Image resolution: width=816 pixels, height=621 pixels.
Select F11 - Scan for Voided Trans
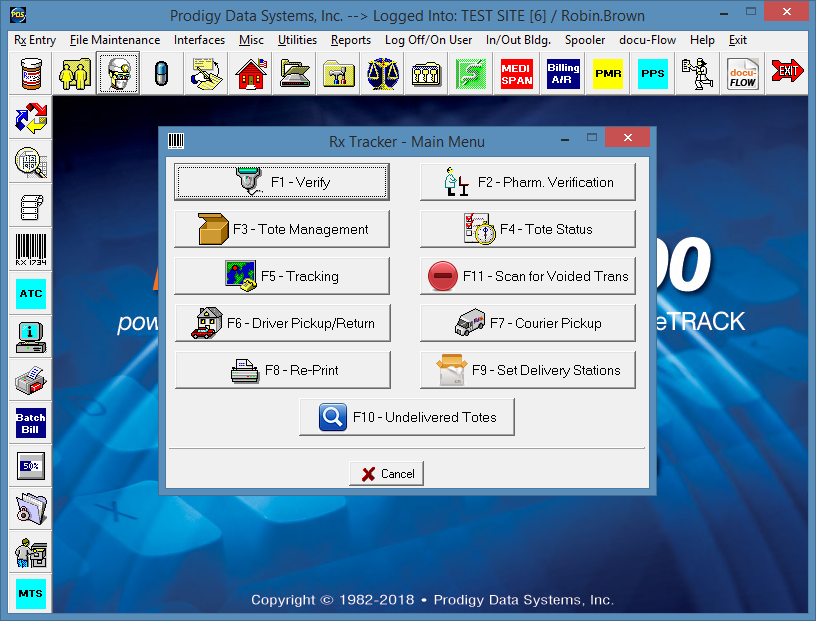[x=528, y=276]
